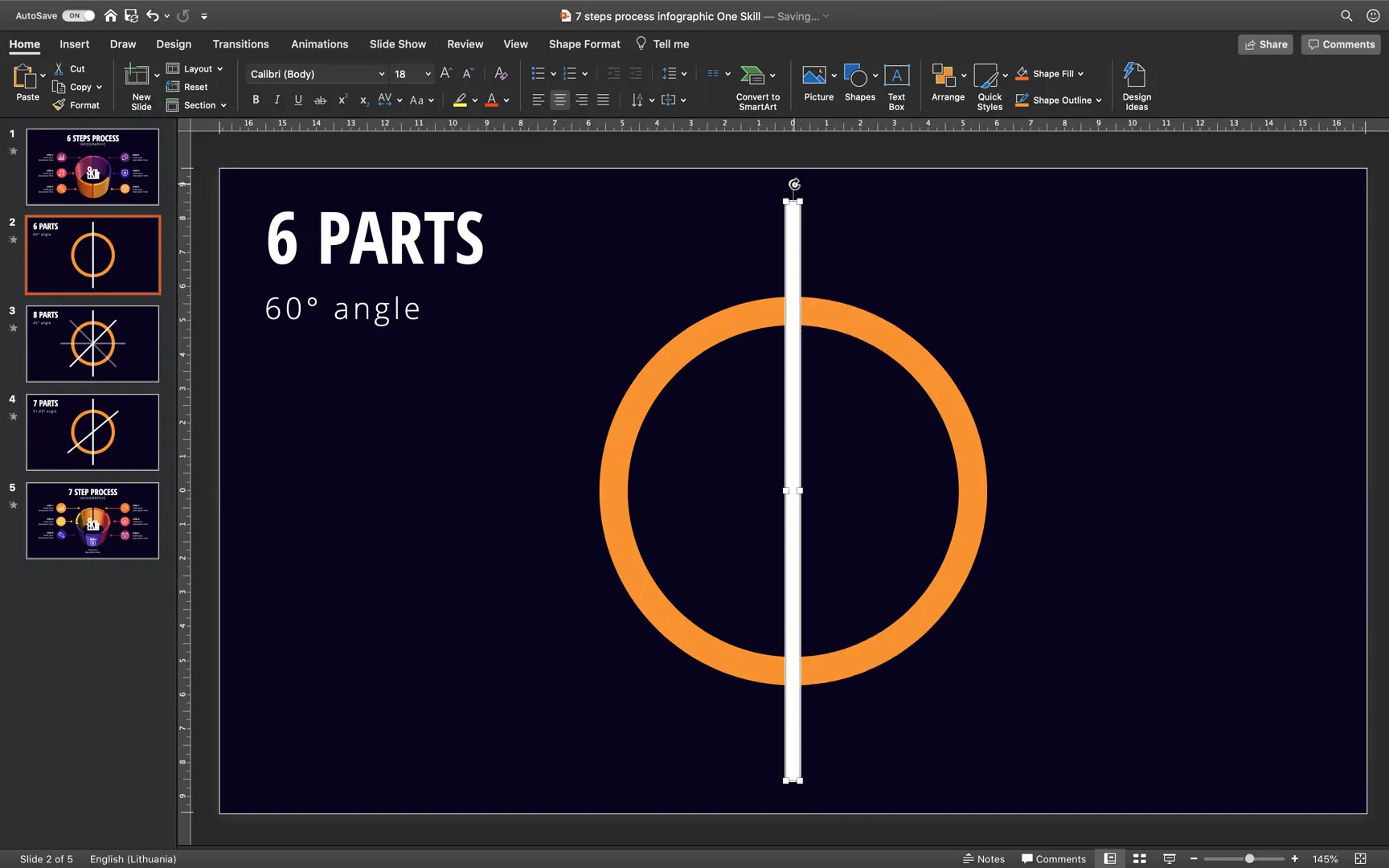Toggle italic formatting
Screen dimensions: 1389x868
277,100
